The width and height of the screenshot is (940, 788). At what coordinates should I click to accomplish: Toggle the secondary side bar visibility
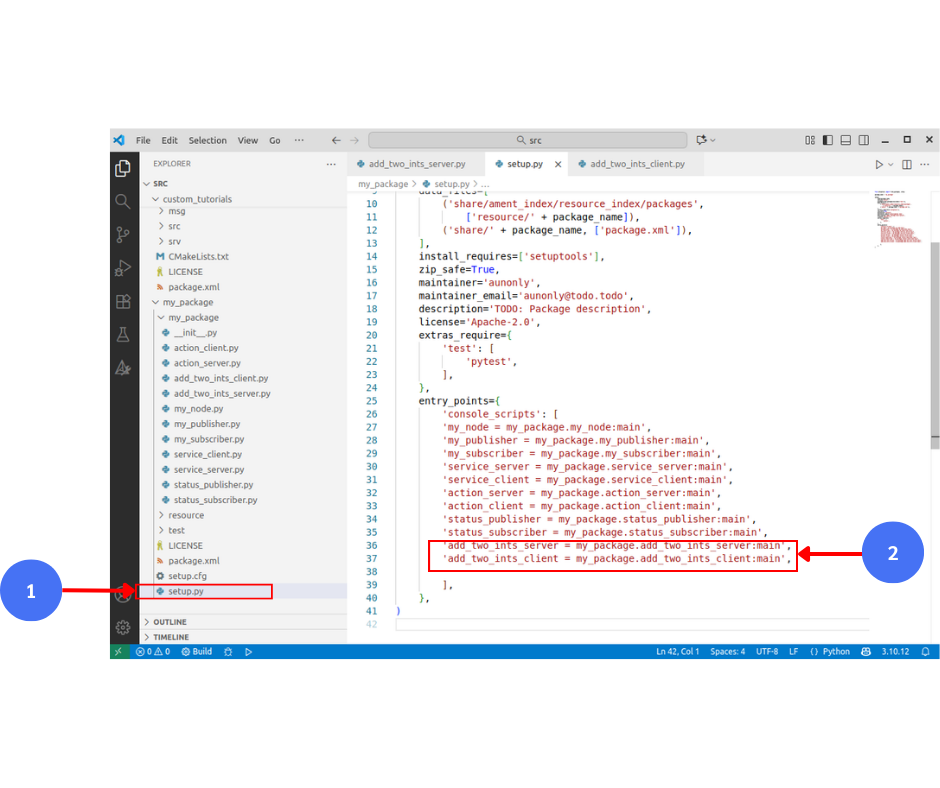coord(863,140)
